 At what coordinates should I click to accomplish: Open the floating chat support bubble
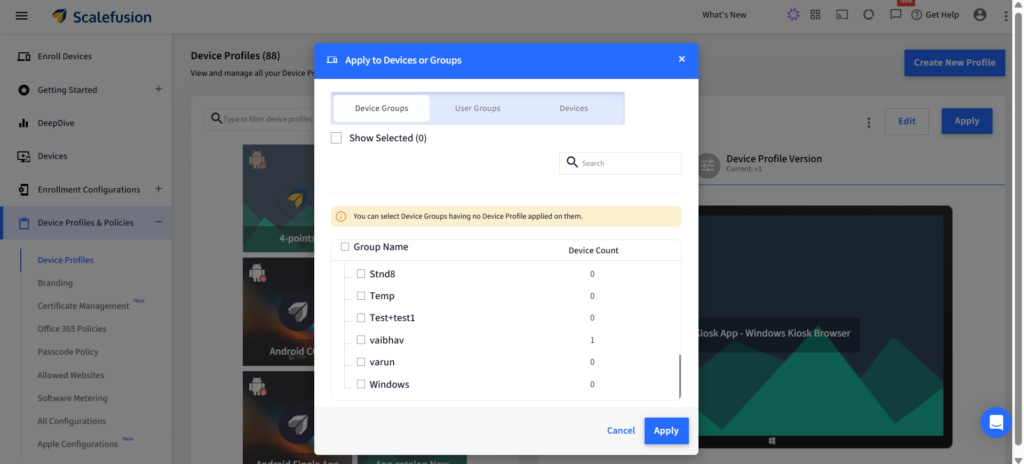pyautogui.click(x=996, y=422)
